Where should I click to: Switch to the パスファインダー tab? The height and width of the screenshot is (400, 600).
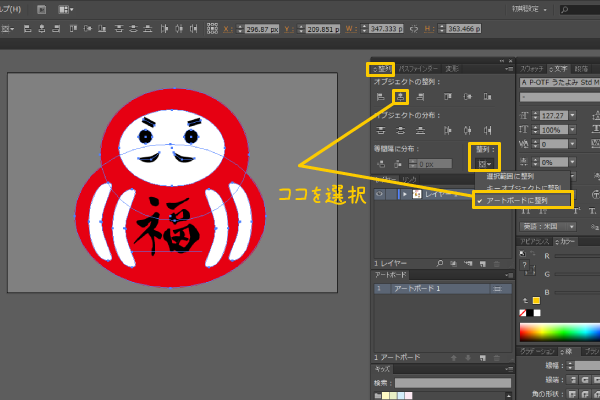(418, 69)
